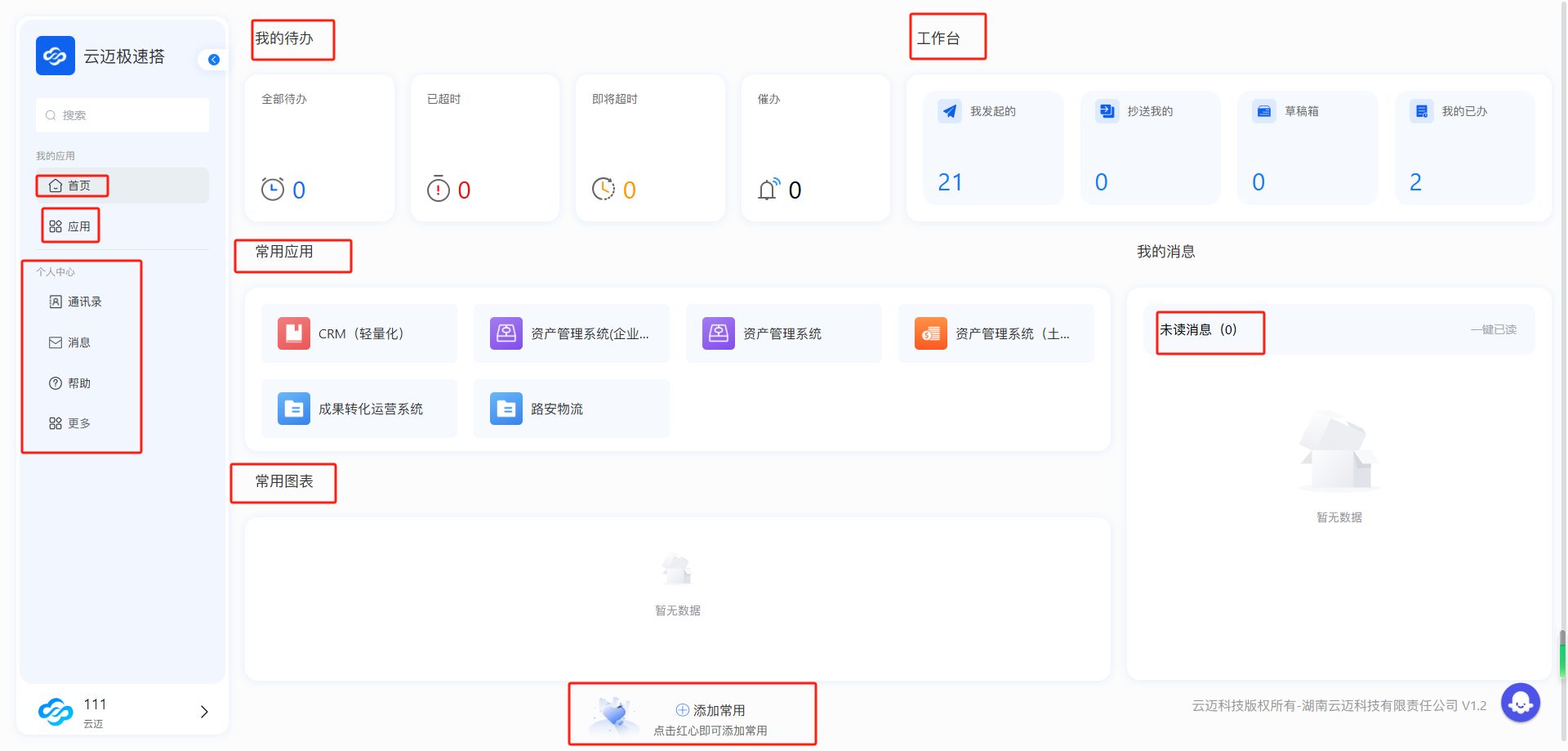The image size is (1568, 751).
Task: Click the page vertical scrollbar
Action: click(x=1561, y=654)
